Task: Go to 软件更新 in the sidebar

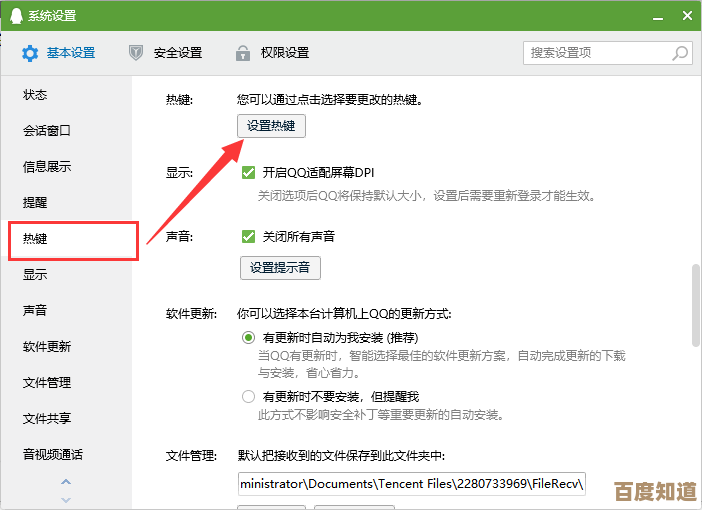Action: coord(47,347)
